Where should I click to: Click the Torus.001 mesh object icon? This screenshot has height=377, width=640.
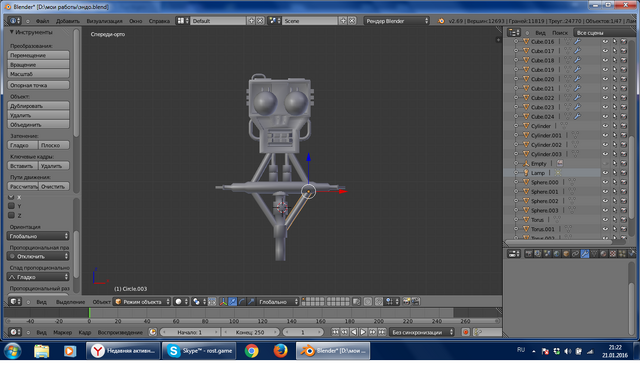[526, 229]
